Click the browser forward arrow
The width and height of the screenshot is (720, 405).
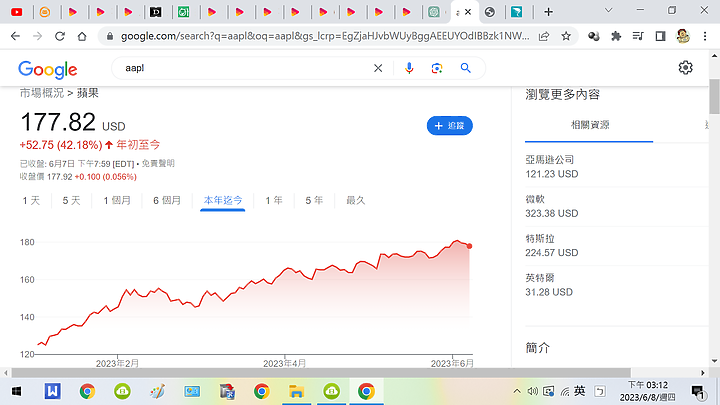coord(38,36)
